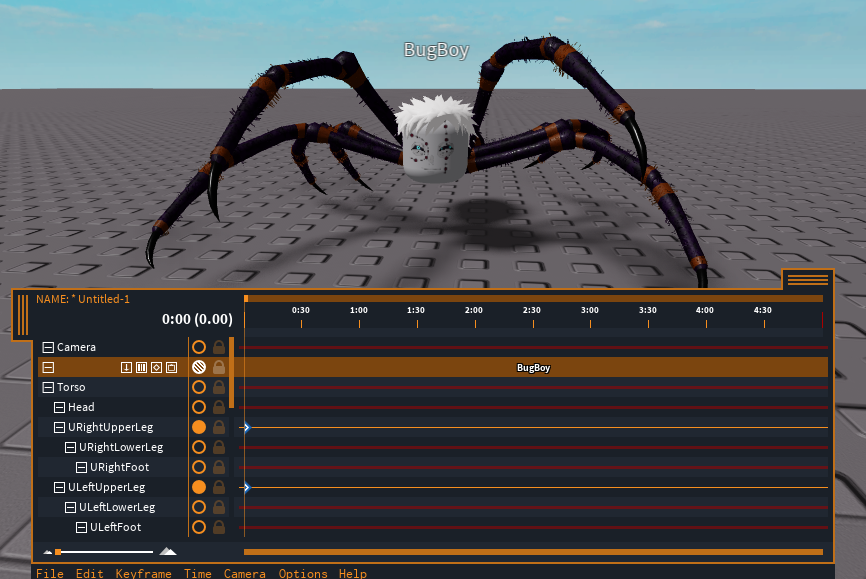Click the three-line handle icon at panel top right

point(807,280)
